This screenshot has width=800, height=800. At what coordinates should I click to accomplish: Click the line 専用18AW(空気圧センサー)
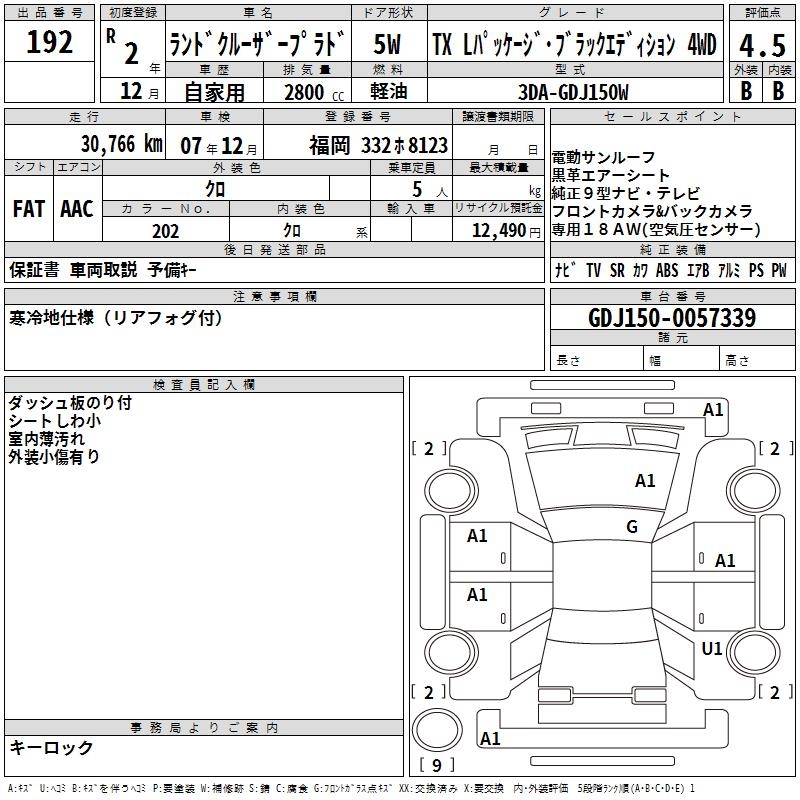click(x=656, y=229)
